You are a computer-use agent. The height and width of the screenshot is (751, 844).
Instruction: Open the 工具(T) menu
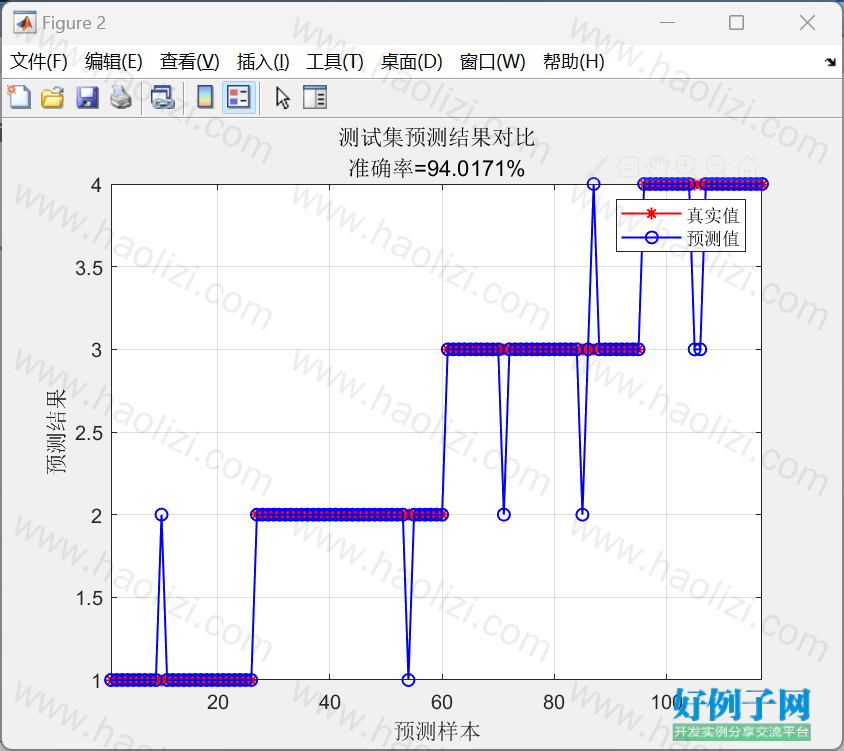tap(335, 62)
